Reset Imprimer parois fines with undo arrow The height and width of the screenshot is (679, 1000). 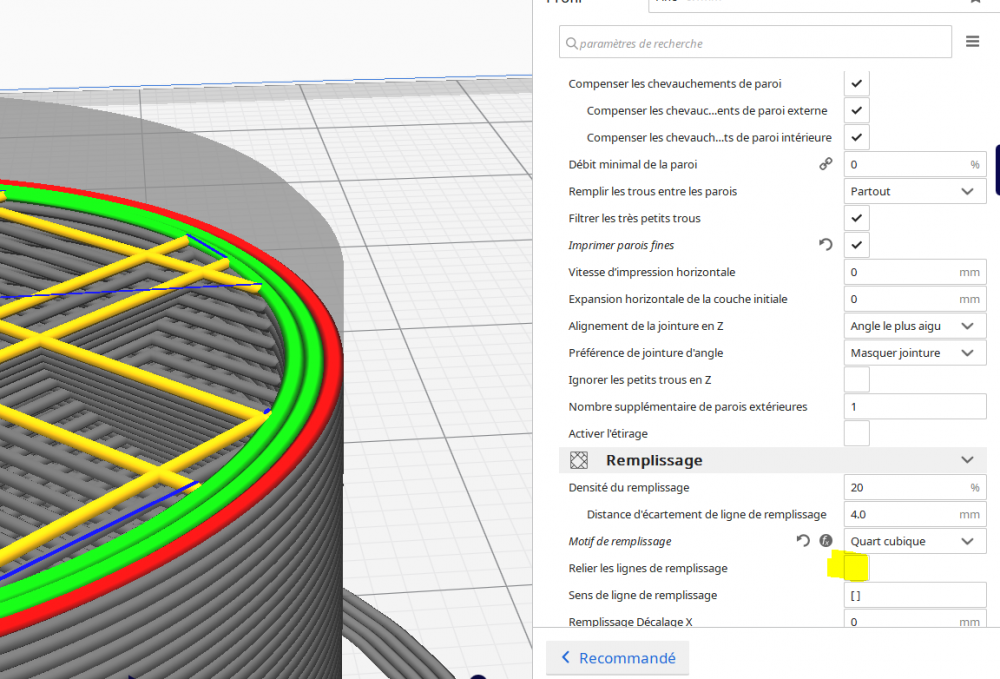tap(825, 245)
